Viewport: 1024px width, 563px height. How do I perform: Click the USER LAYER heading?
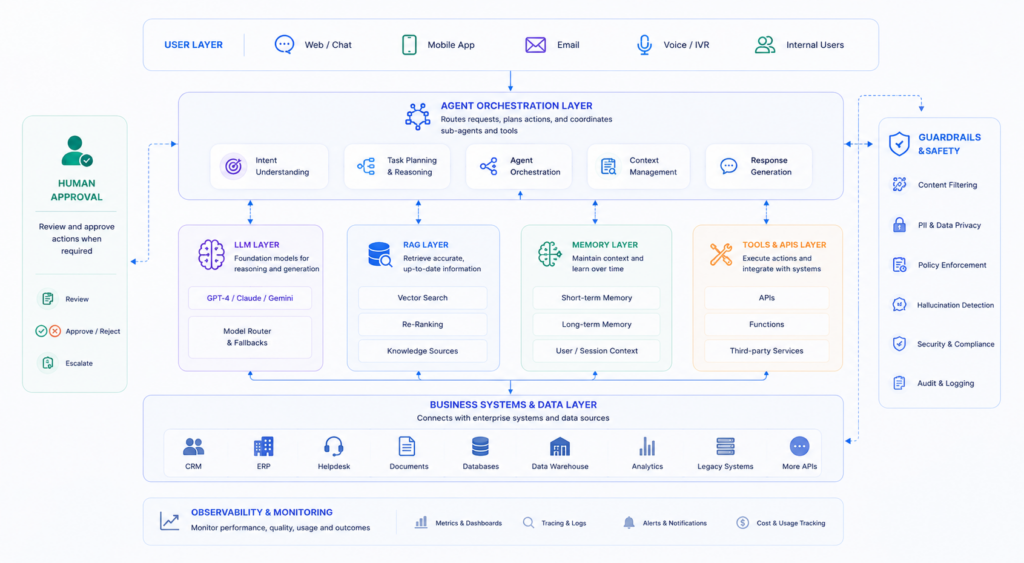(193, 45)
